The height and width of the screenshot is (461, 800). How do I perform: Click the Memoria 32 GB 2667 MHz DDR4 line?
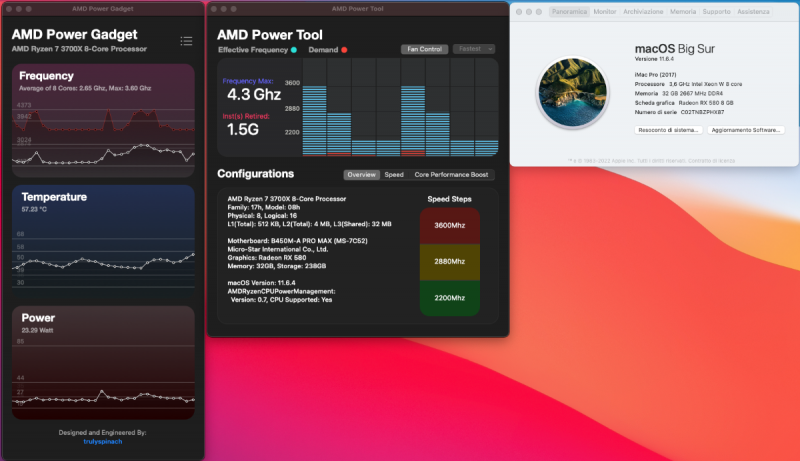pyautogui.click(x=679, y=94)
